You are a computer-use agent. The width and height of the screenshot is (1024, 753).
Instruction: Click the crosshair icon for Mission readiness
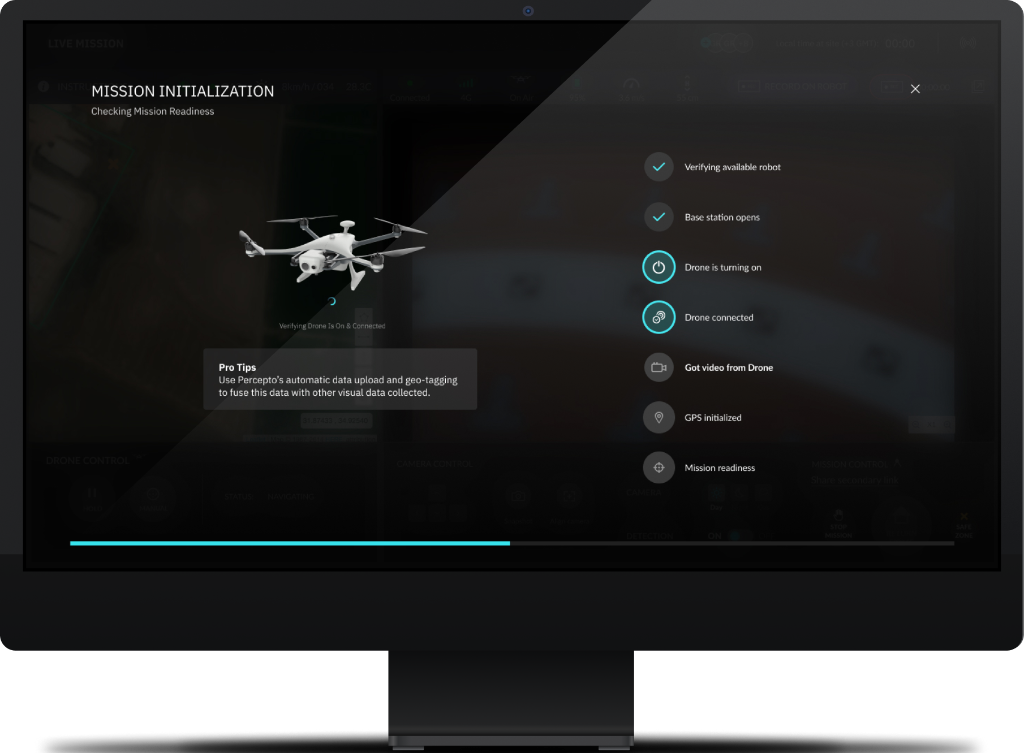(659, 468)
